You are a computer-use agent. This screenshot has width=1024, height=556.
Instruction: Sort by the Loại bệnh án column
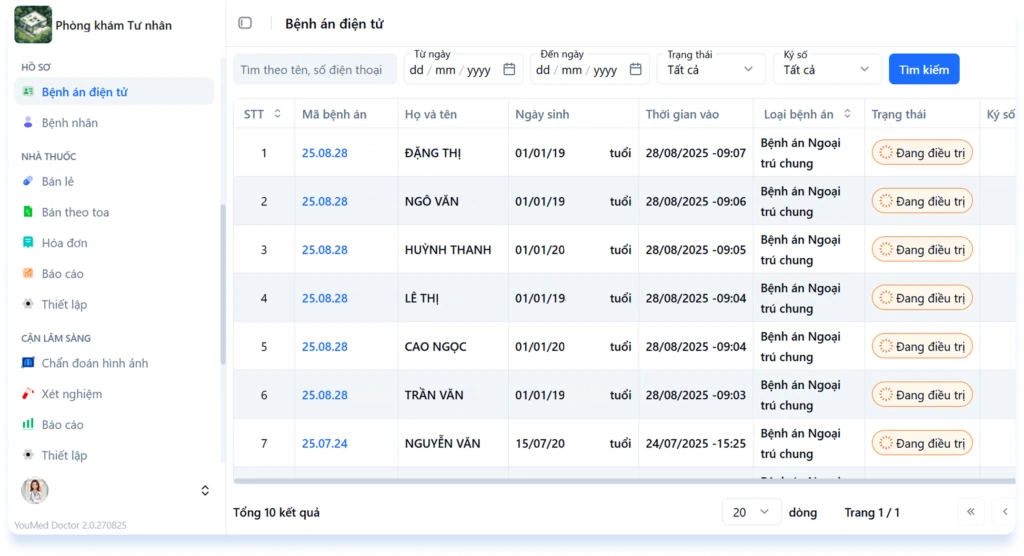tap(847, 114)
